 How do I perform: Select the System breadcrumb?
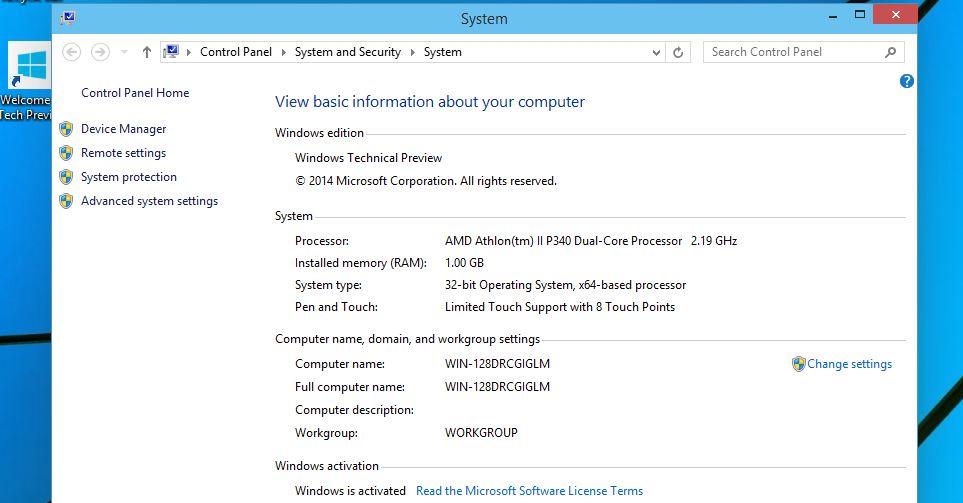coord(443,52)
